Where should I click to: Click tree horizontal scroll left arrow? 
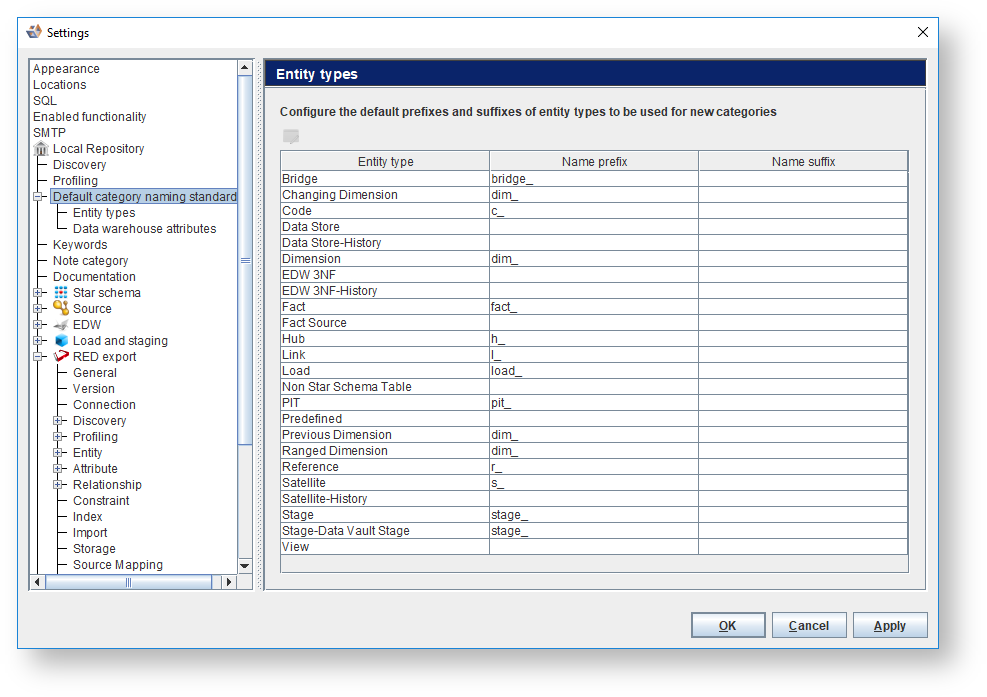pos(37,582)
